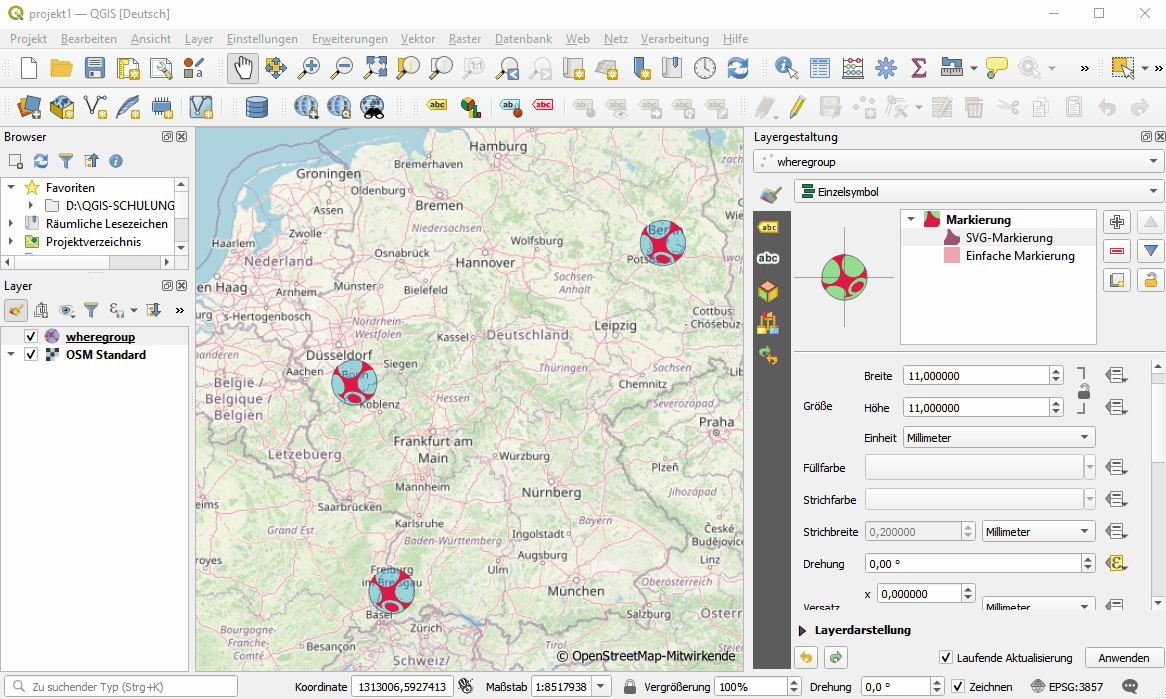Click the Anwenden button

(x=1124, y=657)
